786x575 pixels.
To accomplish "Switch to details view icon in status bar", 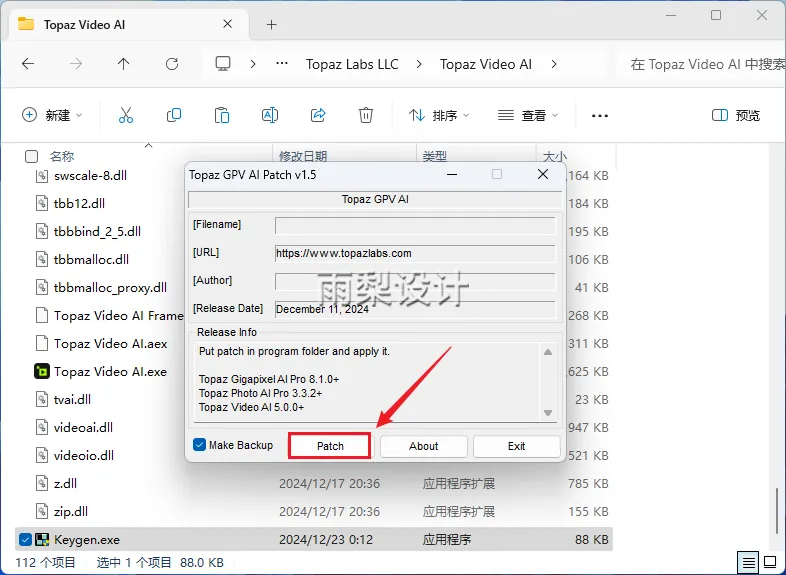I will 748,562.
